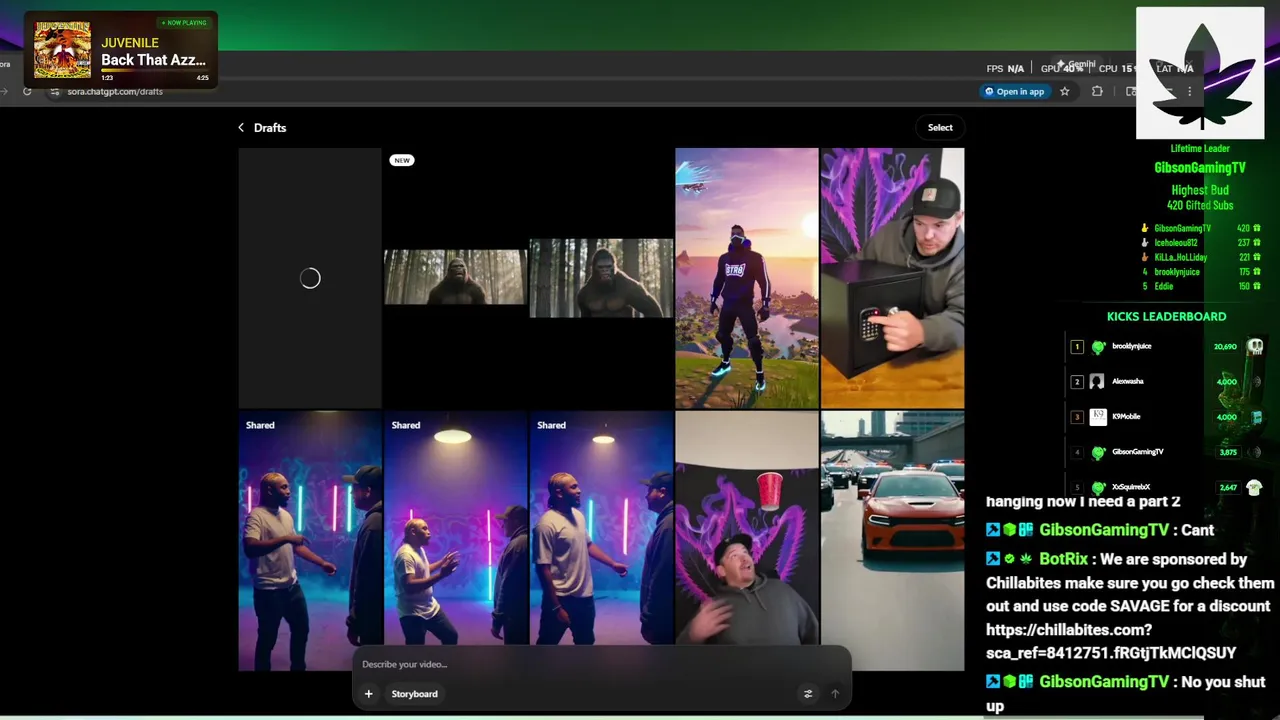Screen dimensions: 1280x720
Task: Reload the page in the browser
Action: pyautogui.click(x=27, y=91)
